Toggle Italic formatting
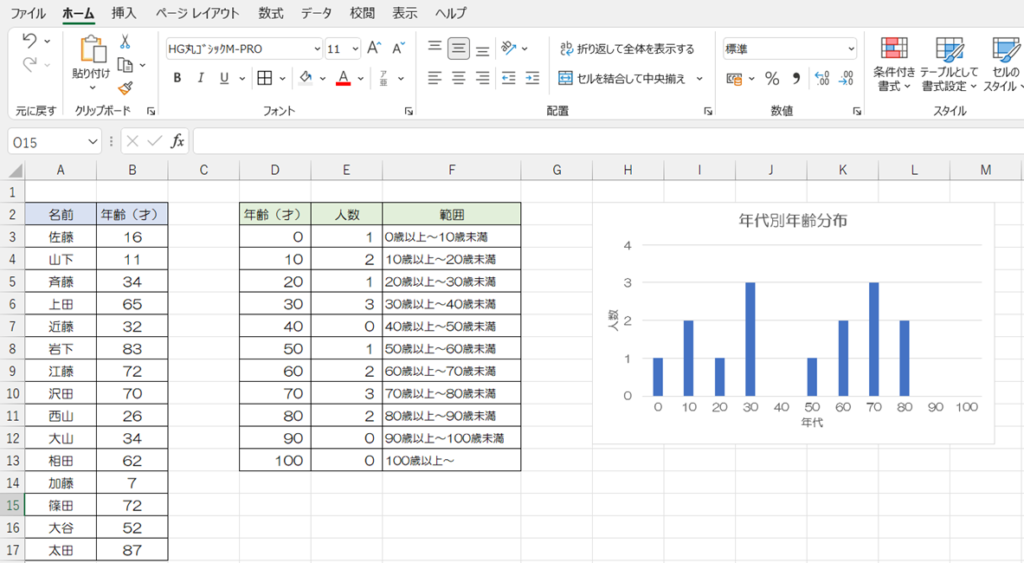The width and height of the screenshot is (1024, 563). tap(201, 78)
